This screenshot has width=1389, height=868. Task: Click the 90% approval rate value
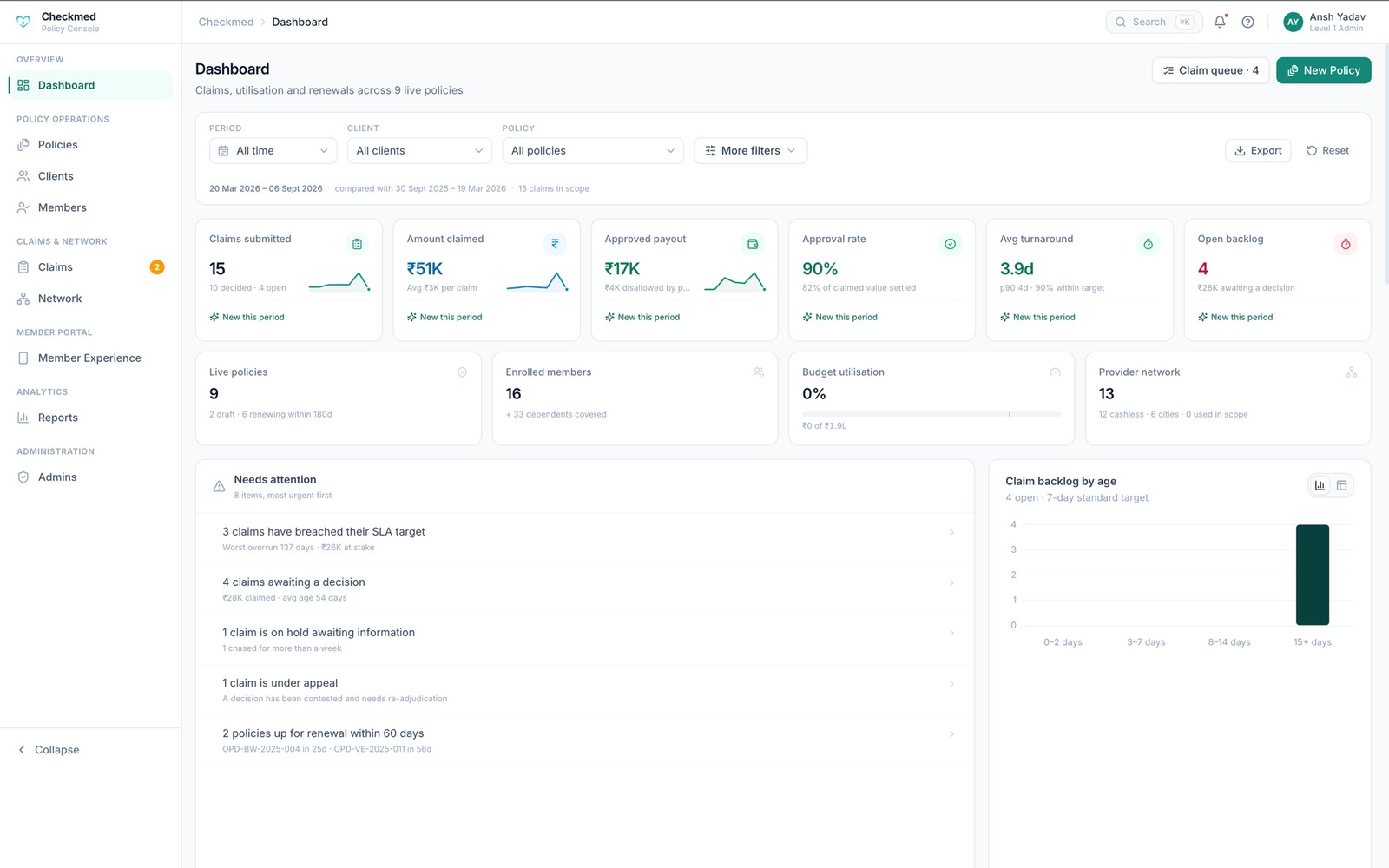(x=820, y=269)
